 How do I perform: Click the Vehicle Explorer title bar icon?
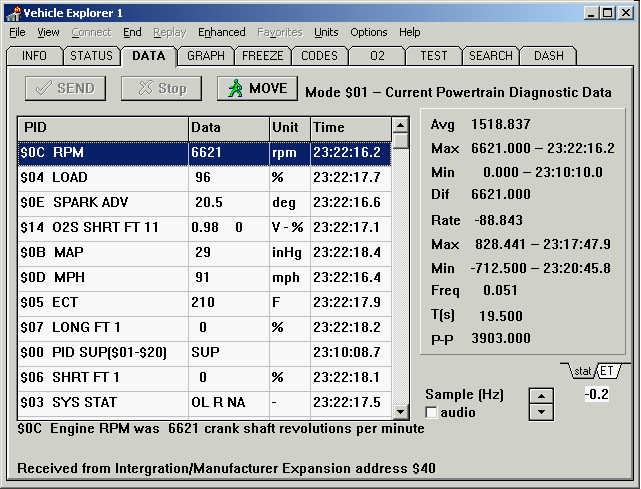pos(14,13)
